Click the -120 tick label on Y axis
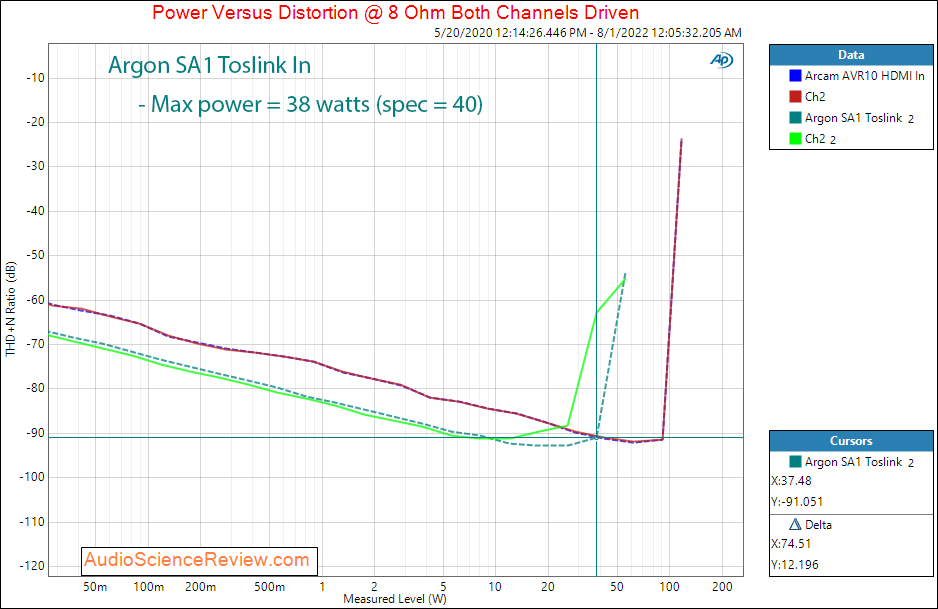 pyautogui.click(x=32, y=566)
